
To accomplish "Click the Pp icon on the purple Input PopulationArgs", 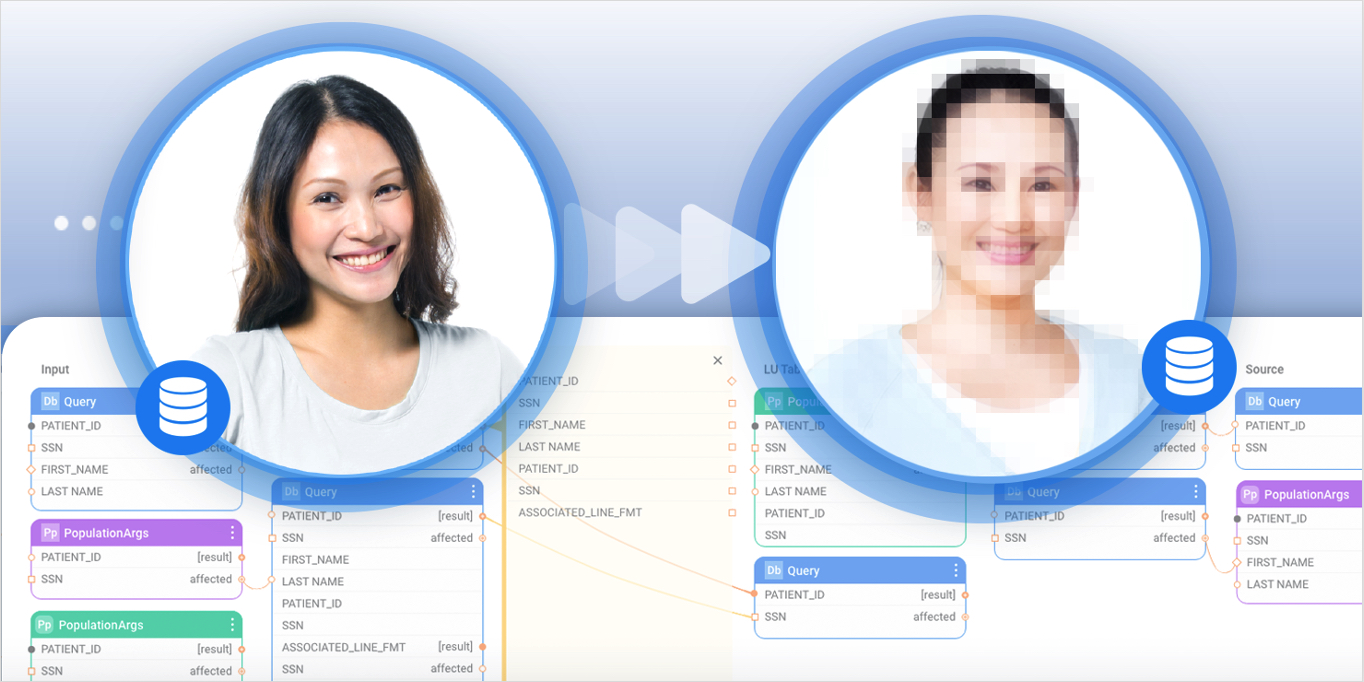I will click(x=50, y=533).
